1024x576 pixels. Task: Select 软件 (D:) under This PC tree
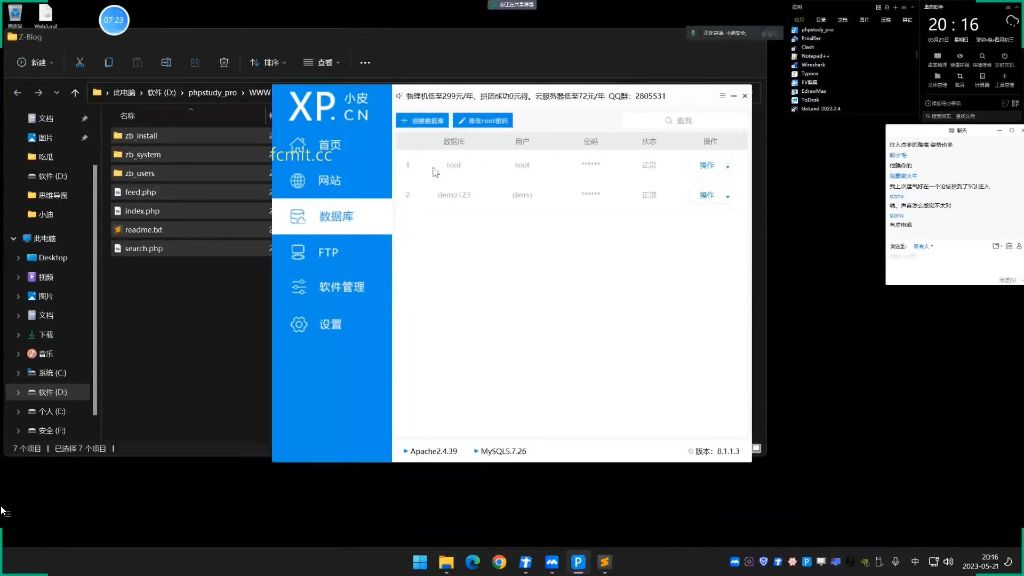click(52, 392)
